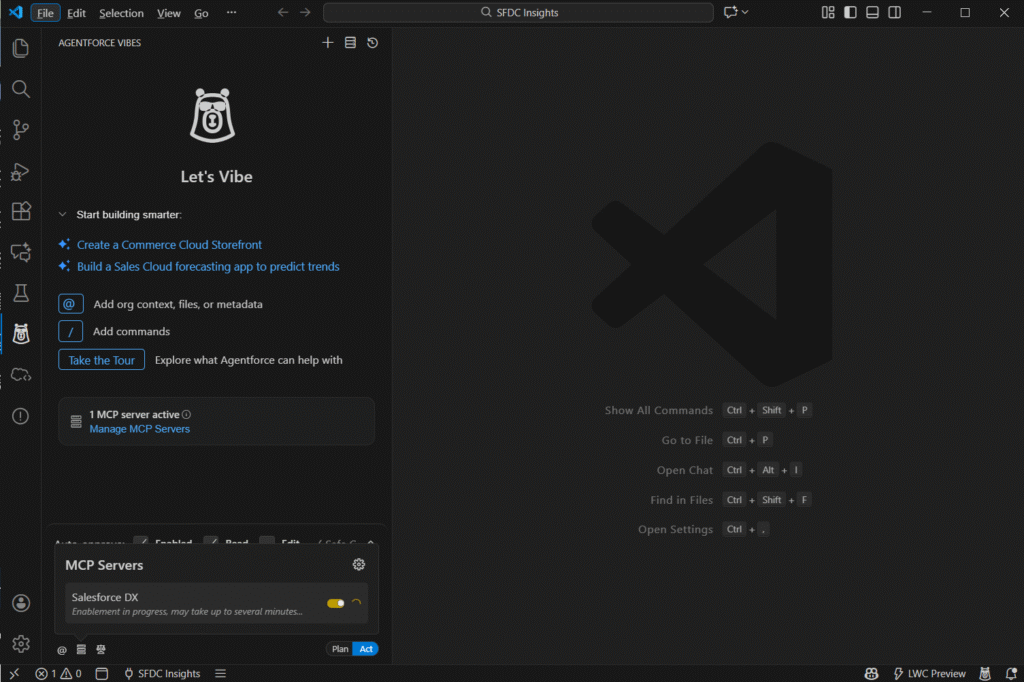Click the SFDC Insights search box
This screenshot has height=682, width=1024.
pos(518,13)
